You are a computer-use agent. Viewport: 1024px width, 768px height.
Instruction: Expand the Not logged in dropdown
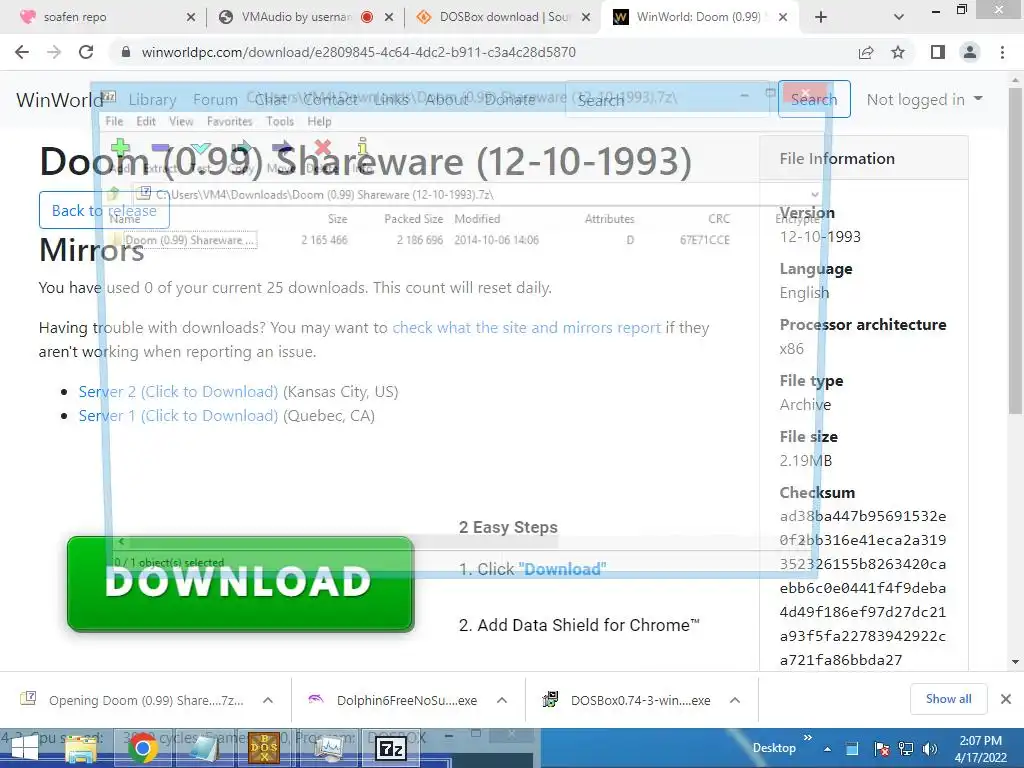tap(924, 99)
